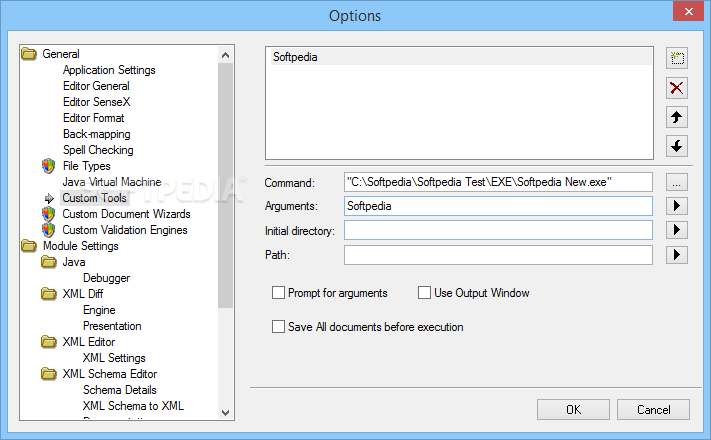The height and width of the screenshot is (440, 711).
Task: Click the Module Settings folder icon
Action: pos(29,246)
